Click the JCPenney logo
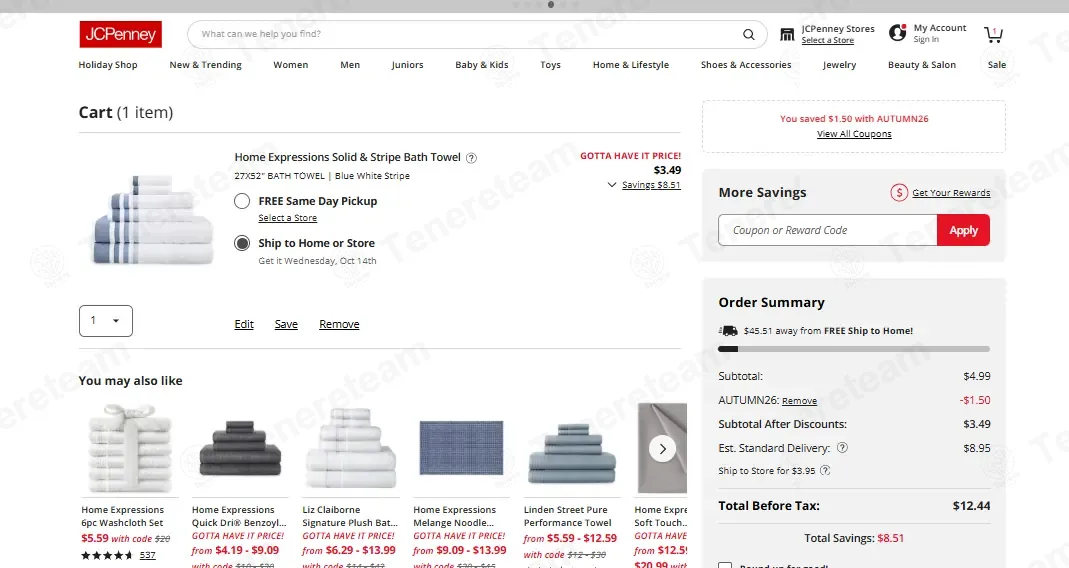This screenshot has width=1069, height=568. (121, 34)
